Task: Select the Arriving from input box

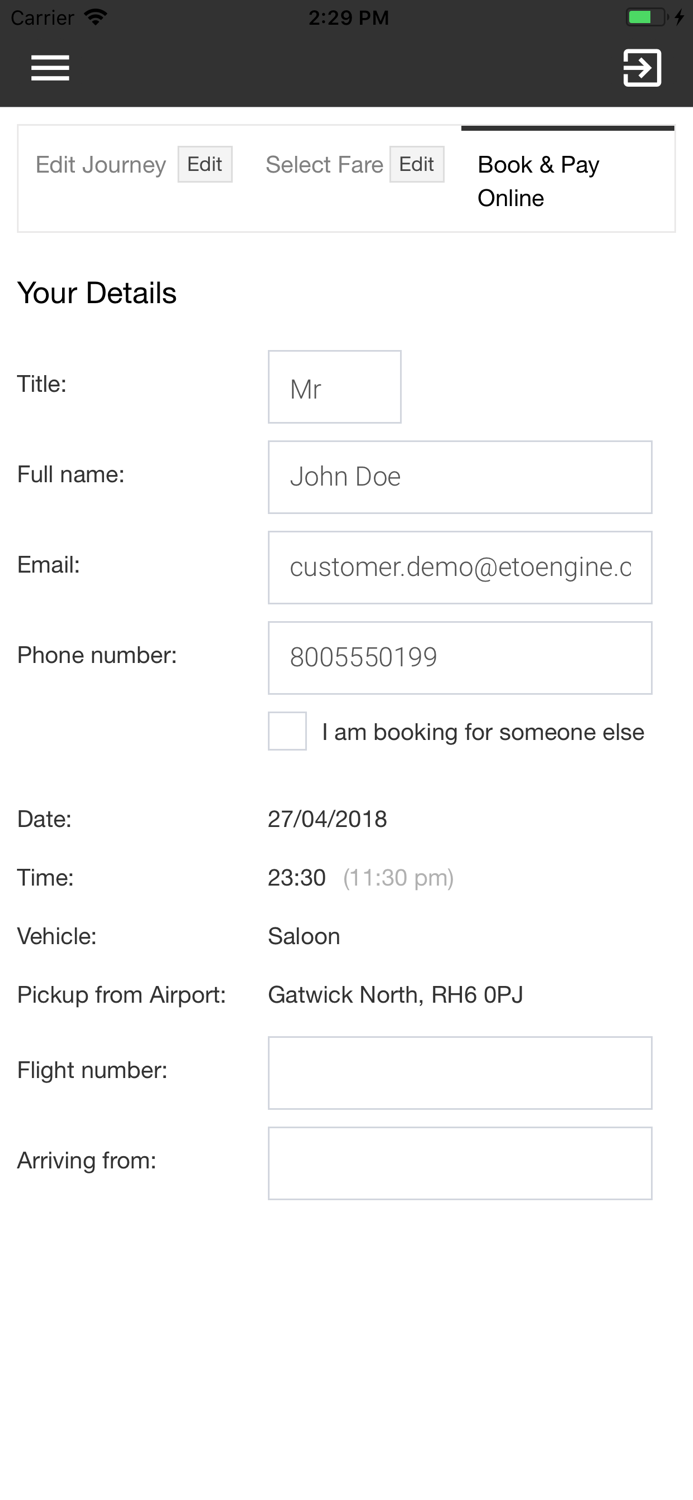Action: pos(460,1162)
